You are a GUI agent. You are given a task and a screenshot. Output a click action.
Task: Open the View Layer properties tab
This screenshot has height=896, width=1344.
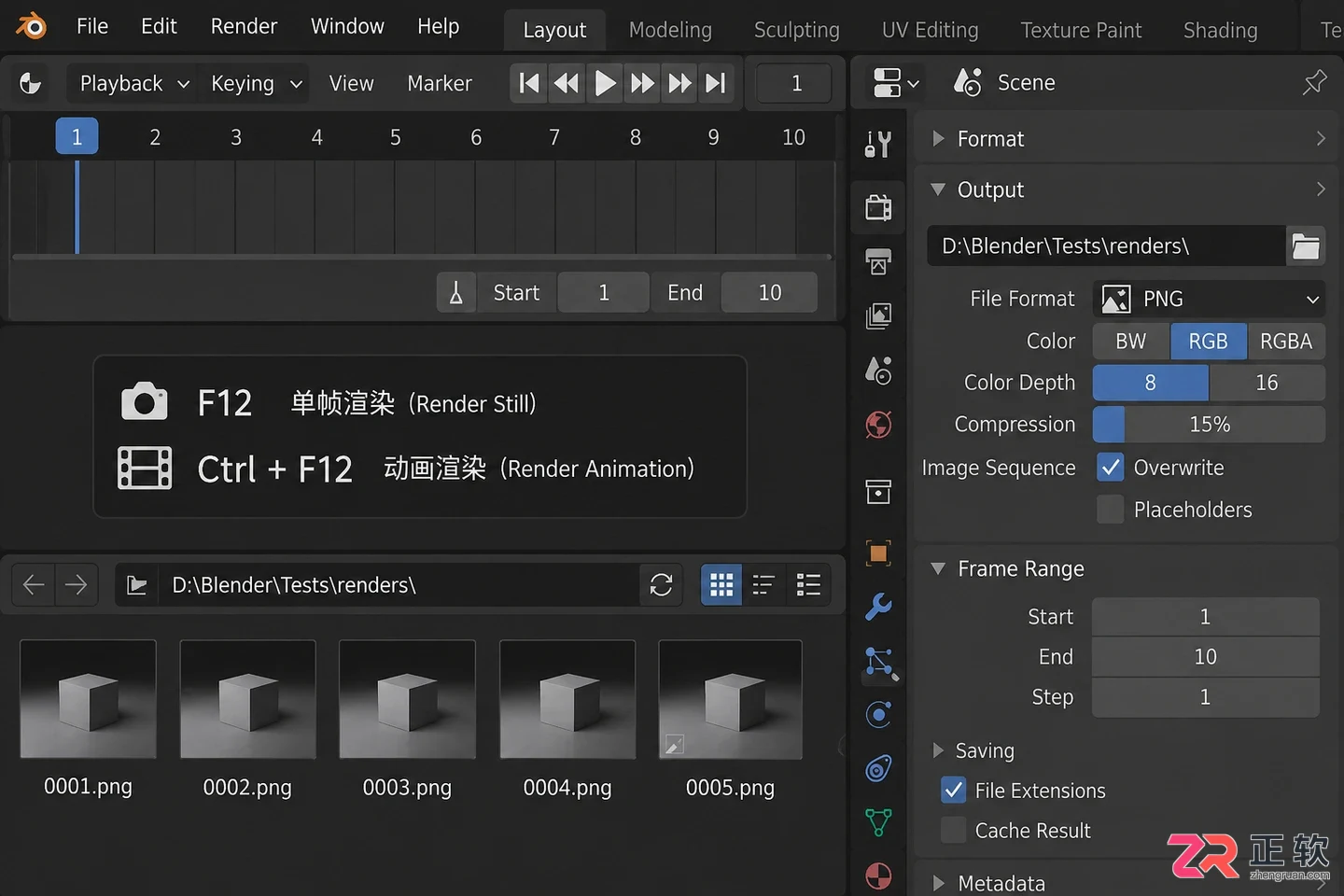tap(878, 315)
